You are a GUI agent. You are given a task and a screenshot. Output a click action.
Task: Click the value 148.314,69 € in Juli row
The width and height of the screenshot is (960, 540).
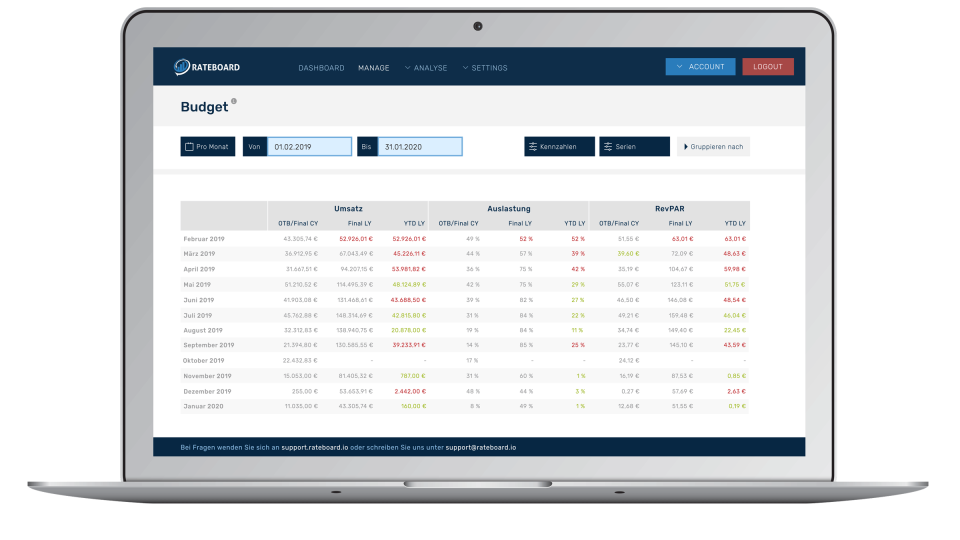pos(355,315)
